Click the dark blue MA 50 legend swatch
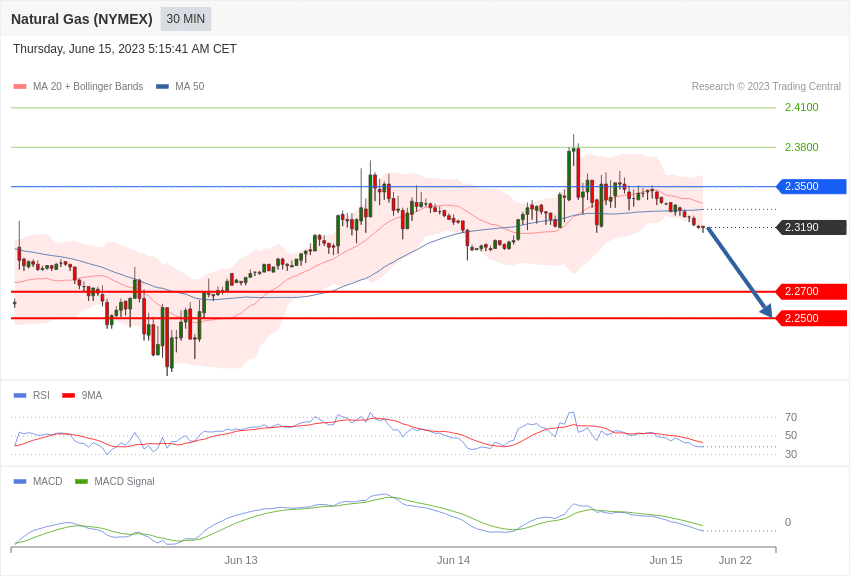The height and width of the screenshot is (576, 850). point(162,86)
